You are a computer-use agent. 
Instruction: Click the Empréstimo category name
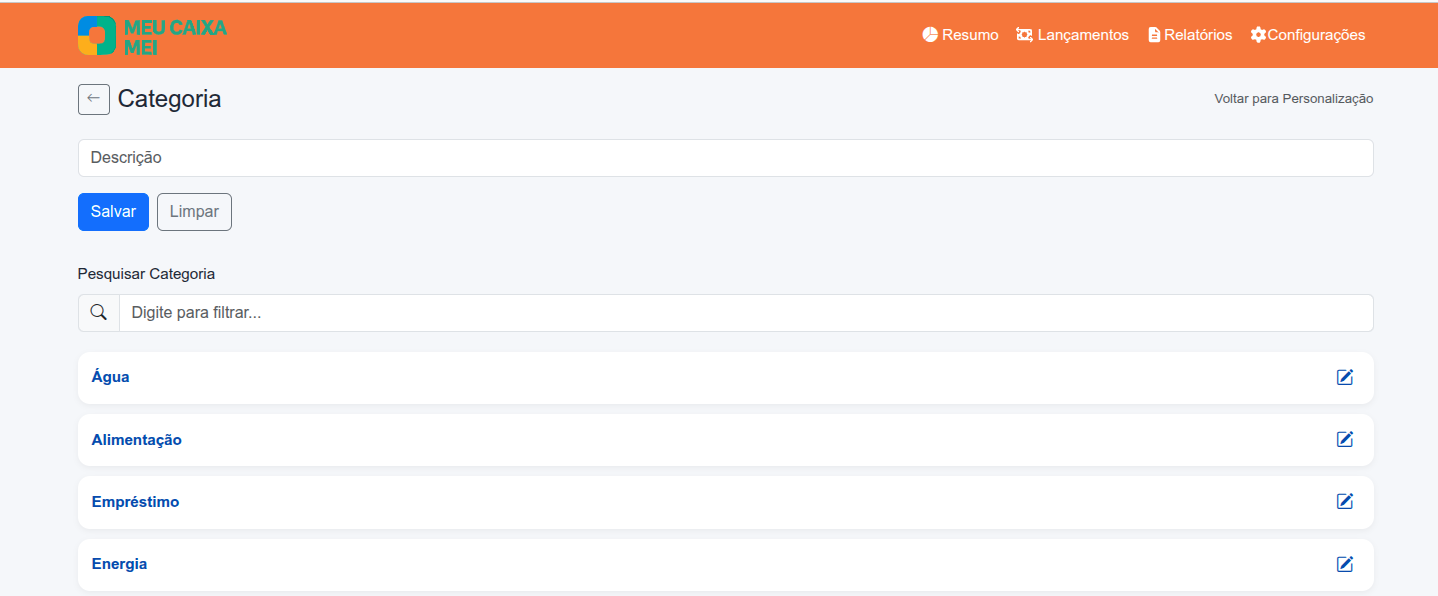tap(136, 502)
